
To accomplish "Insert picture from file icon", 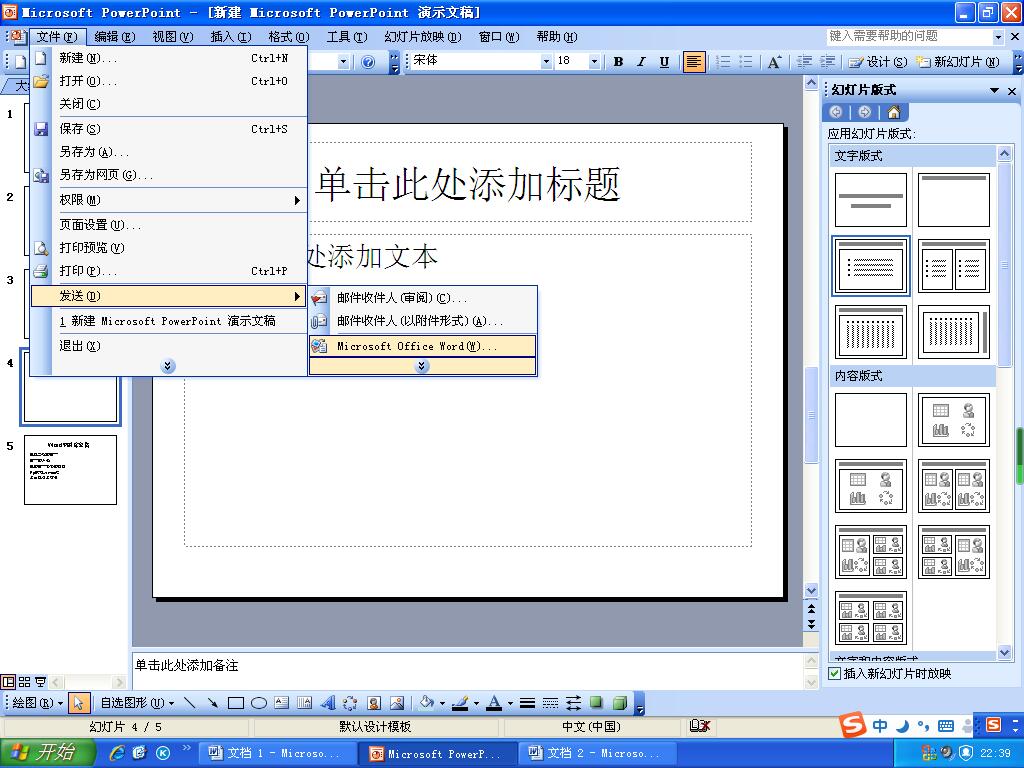I will (x=397, y=703).
